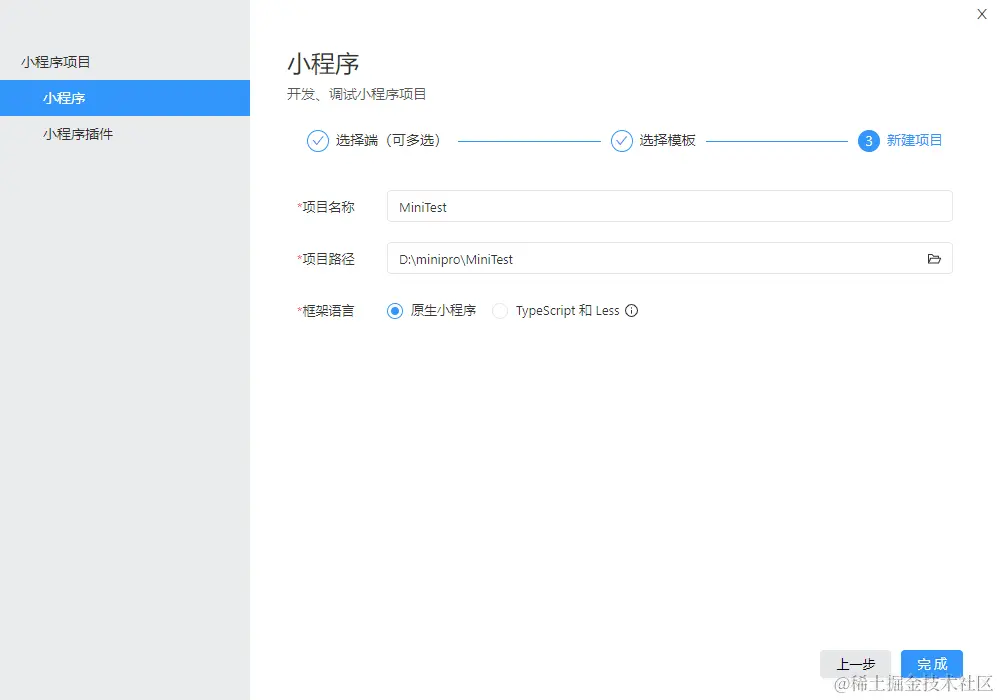Viewport: 1000px width, 700px height.
Task: Close the dialog with the X icon
Action: [x=982, y=14]
